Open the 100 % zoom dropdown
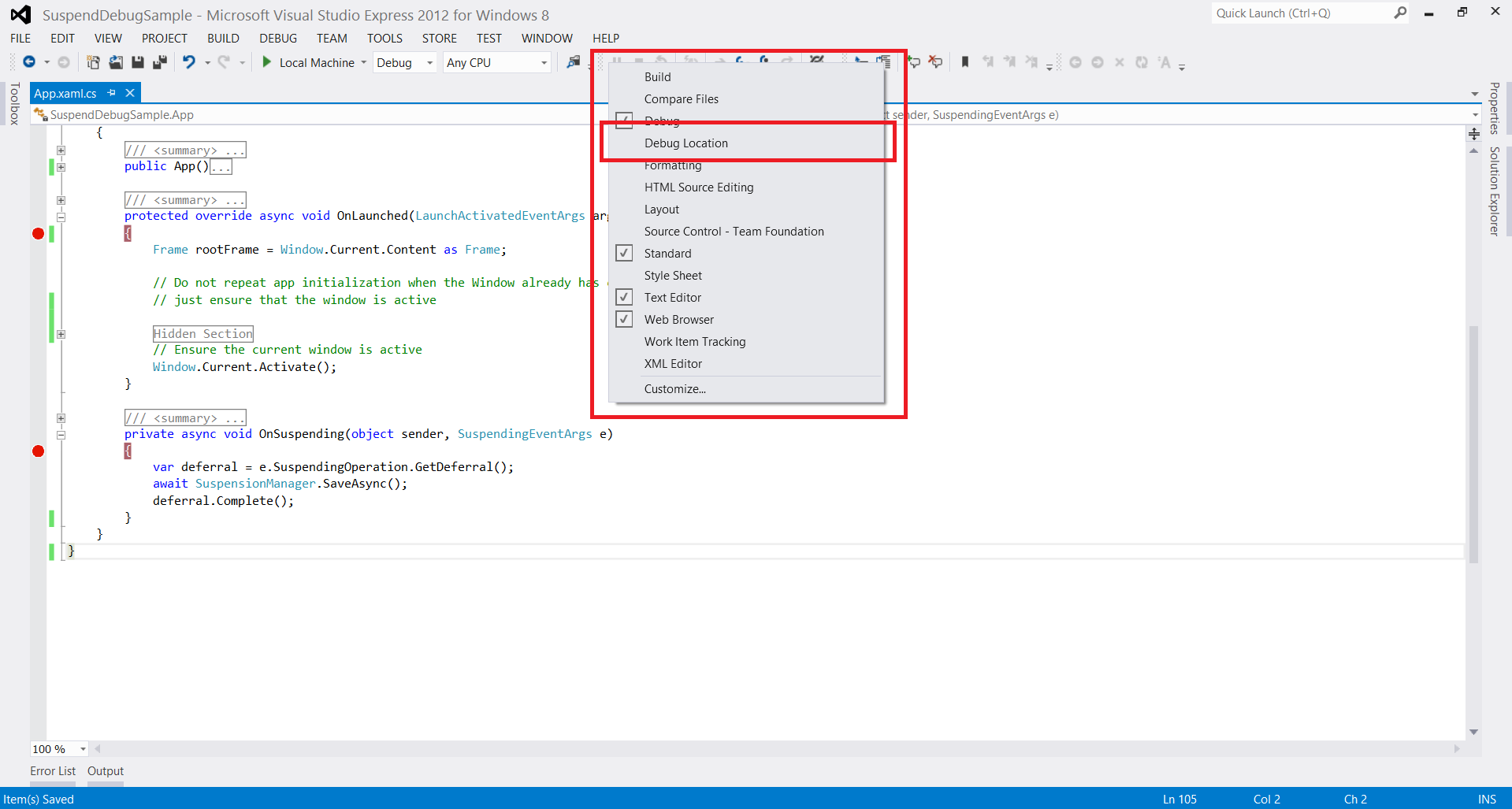The height and width of the screenshot is (809, 1512). [x=83, y=749]
